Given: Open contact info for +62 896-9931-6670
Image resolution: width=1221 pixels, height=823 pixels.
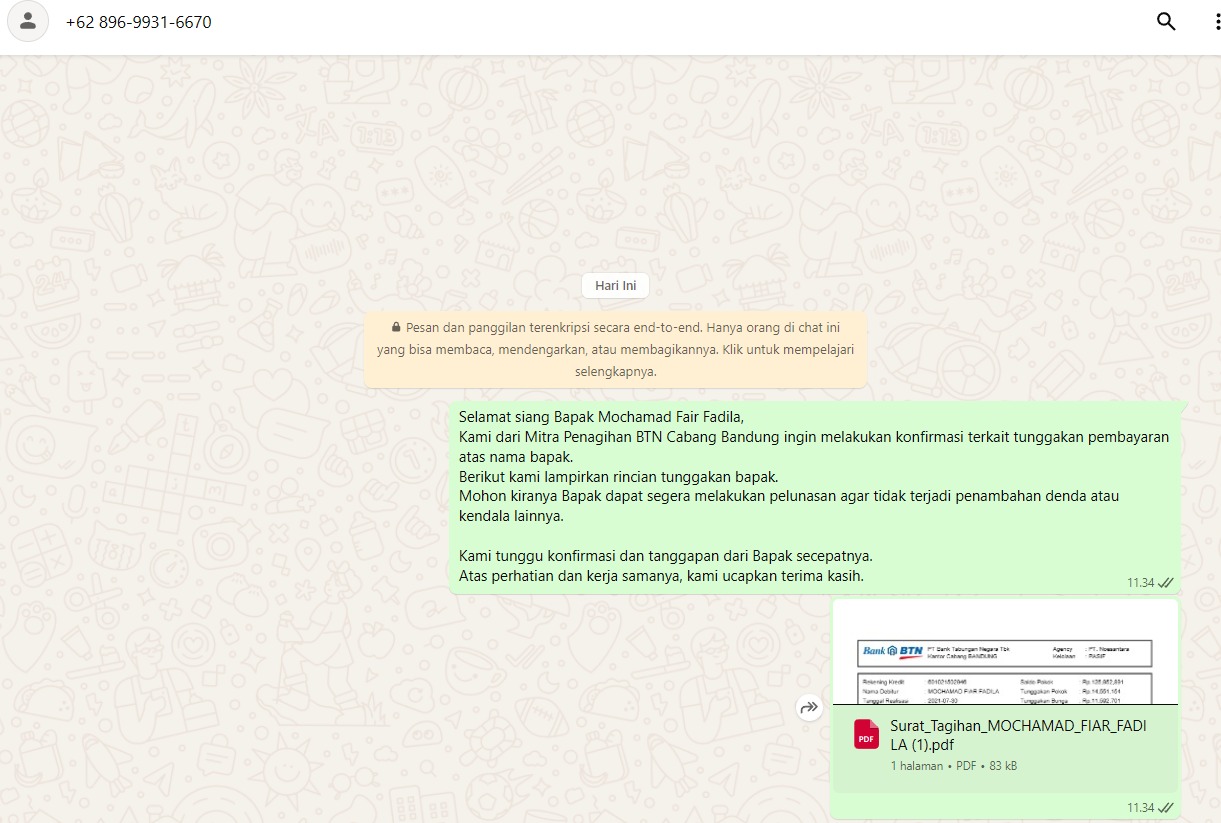Looking at the screenshot, I should (x=139, y=22).
